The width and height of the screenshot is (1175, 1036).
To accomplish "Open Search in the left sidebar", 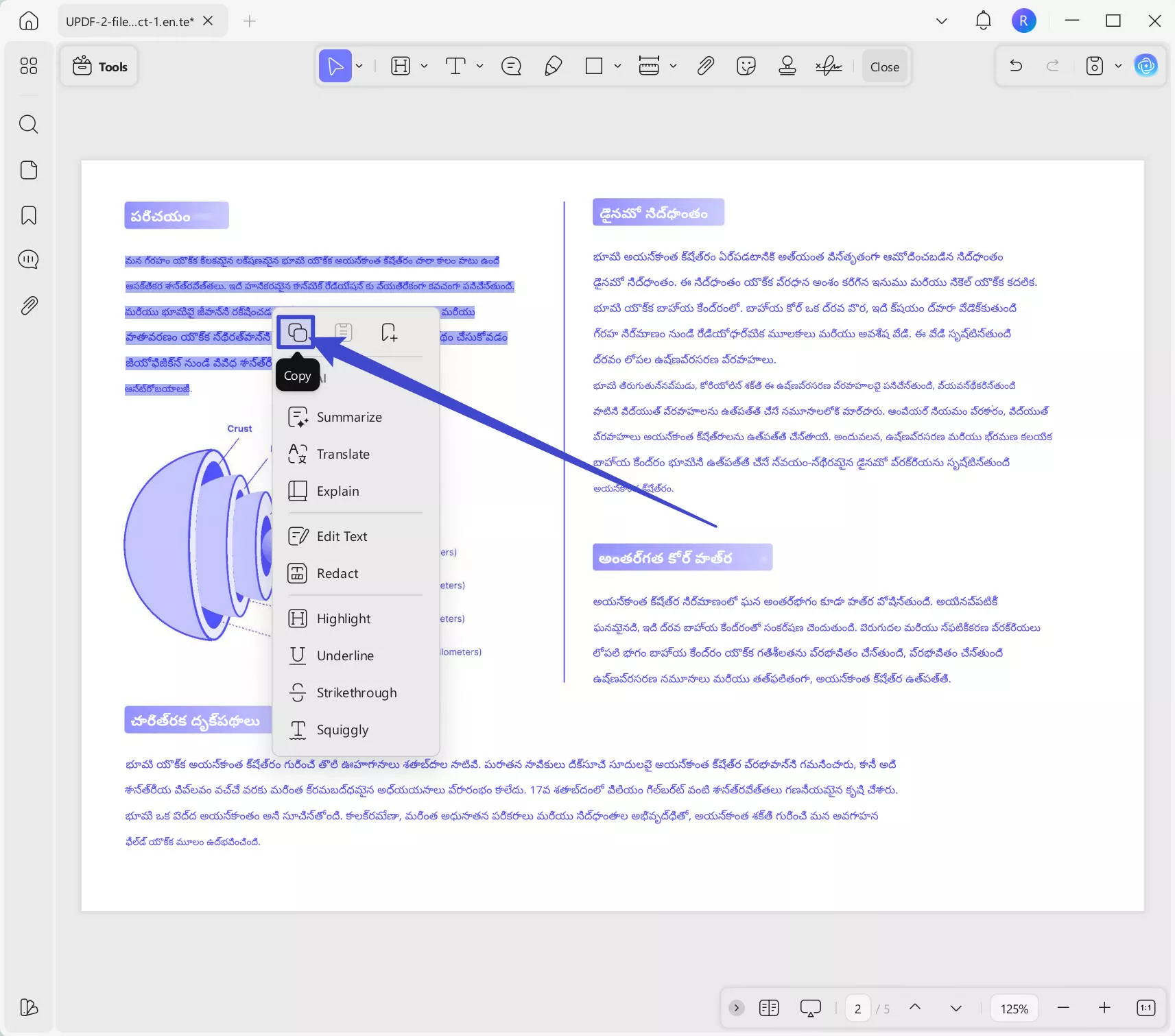I will pos(29,124).
